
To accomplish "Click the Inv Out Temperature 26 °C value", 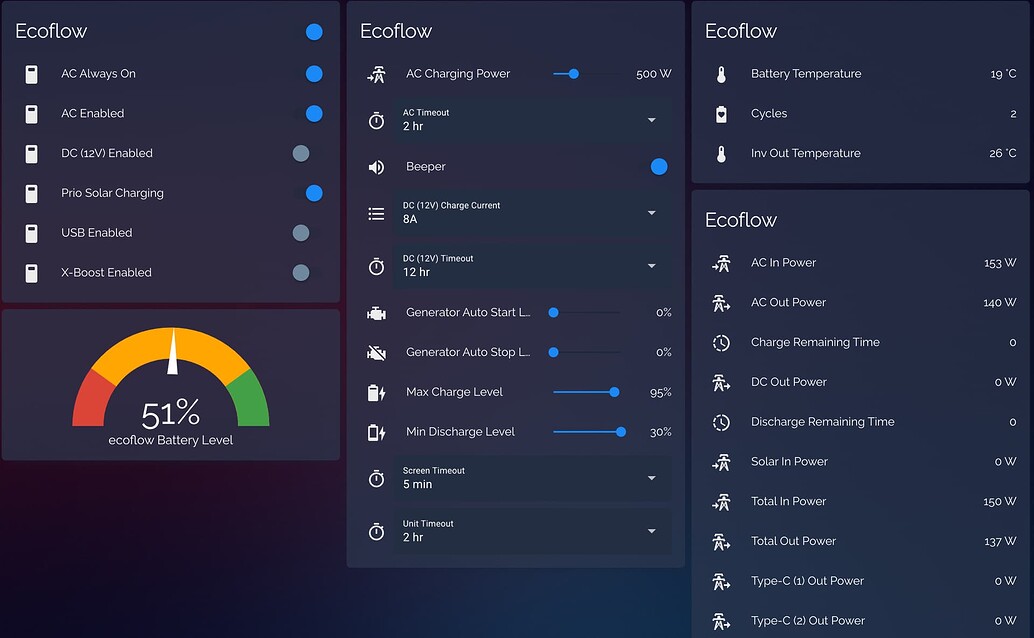I will (1002, 154).
